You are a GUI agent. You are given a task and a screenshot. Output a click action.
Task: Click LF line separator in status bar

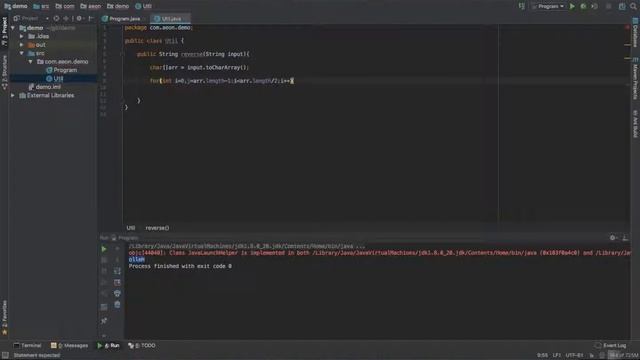[556, 355]
